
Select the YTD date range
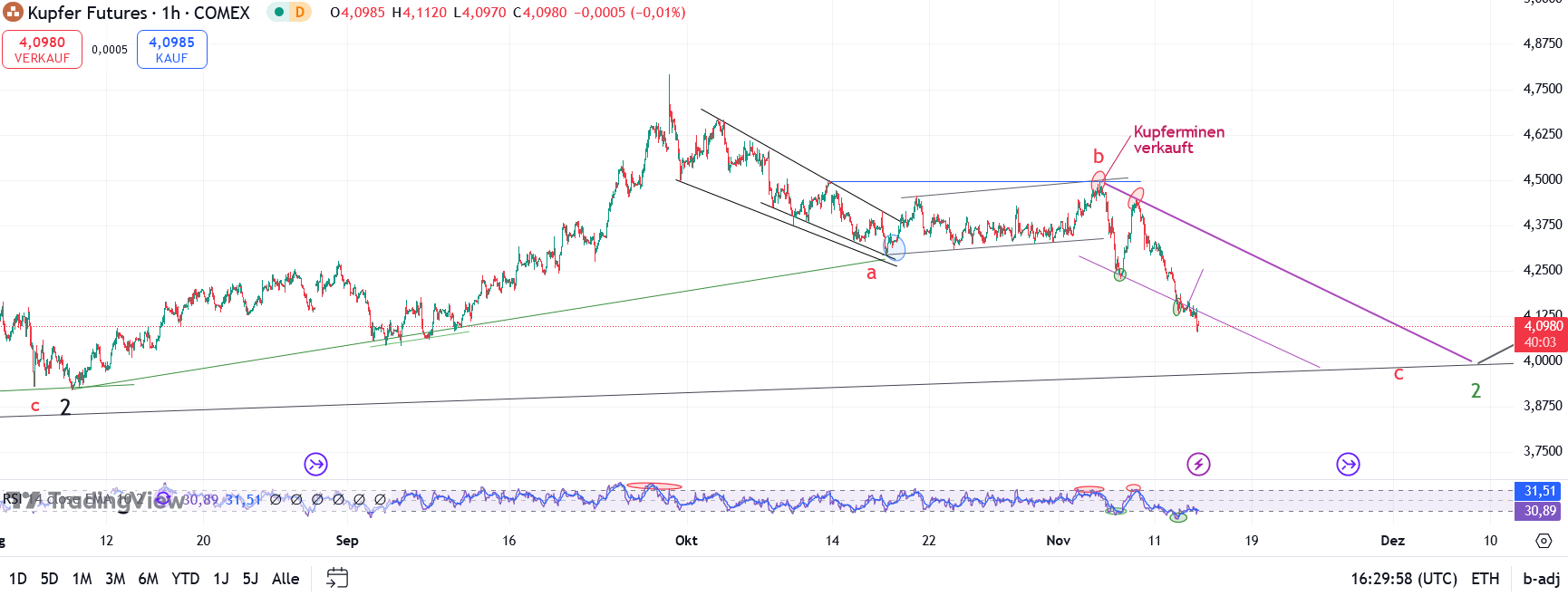(x=185, y=579)
